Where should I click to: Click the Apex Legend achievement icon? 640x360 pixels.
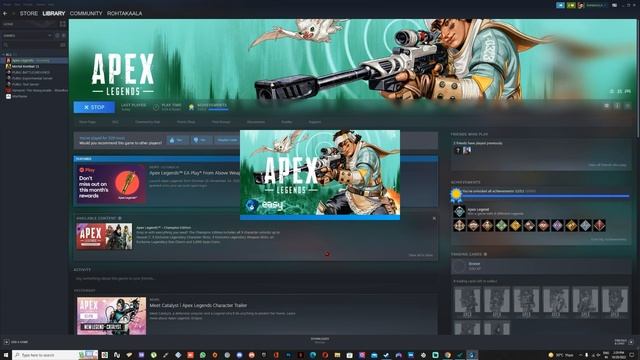click(459, 211)
